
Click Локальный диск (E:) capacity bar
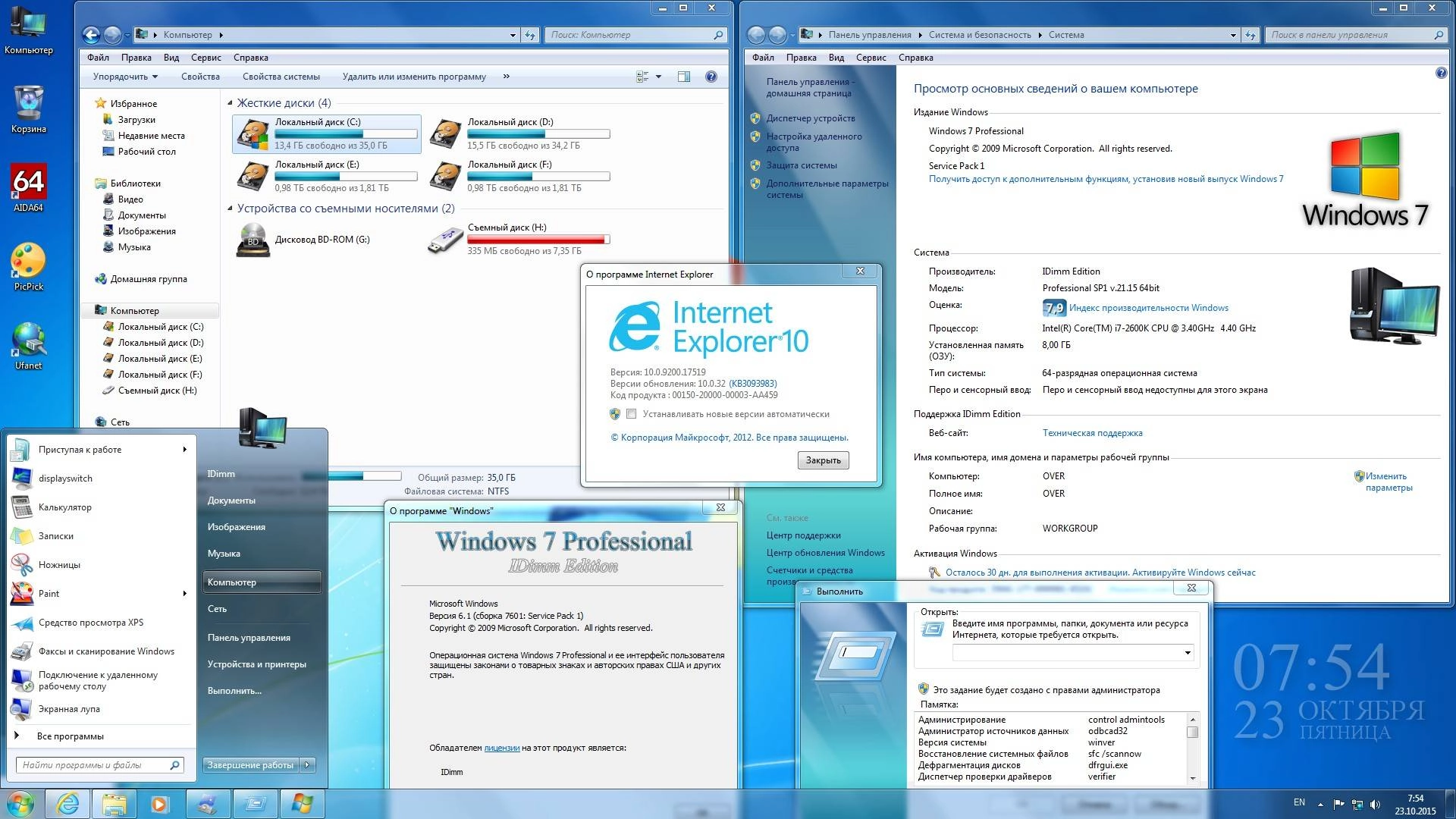(346, 177)
